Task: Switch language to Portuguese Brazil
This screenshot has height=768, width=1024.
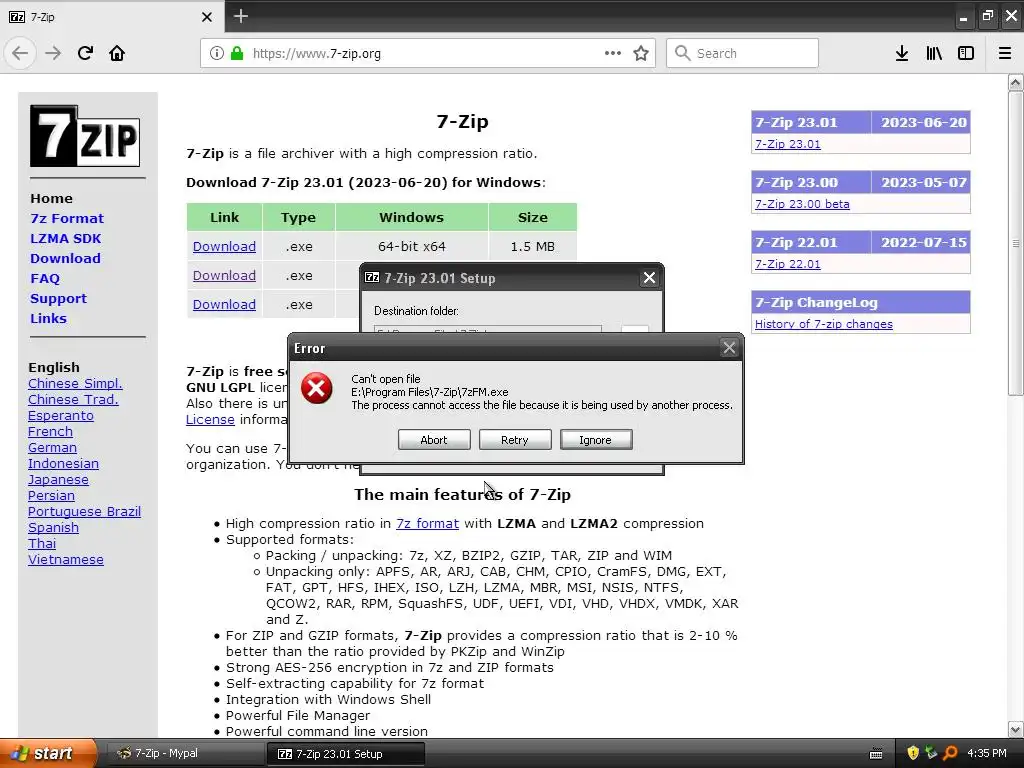Action: [x=84, y=511]
